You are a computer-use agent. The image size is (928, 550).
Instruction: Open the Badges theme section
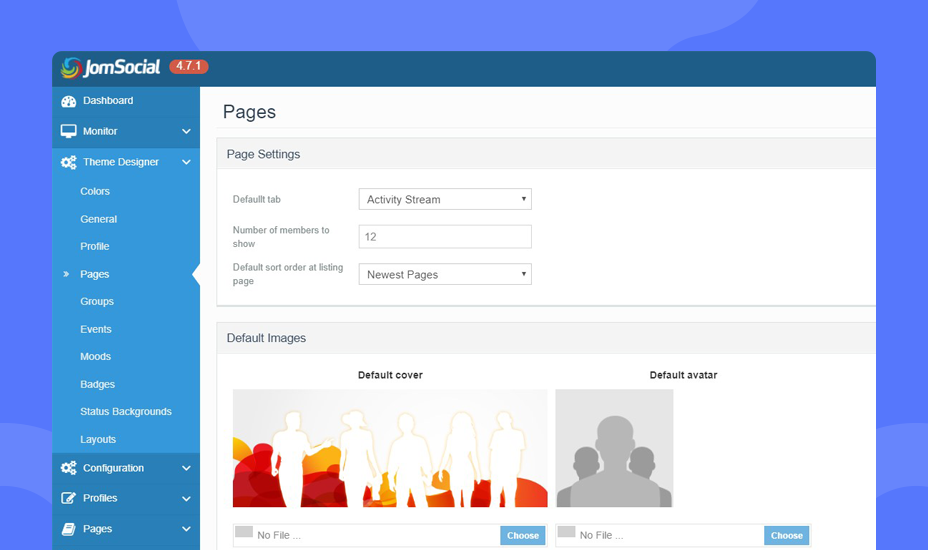(x=98, y=384)
